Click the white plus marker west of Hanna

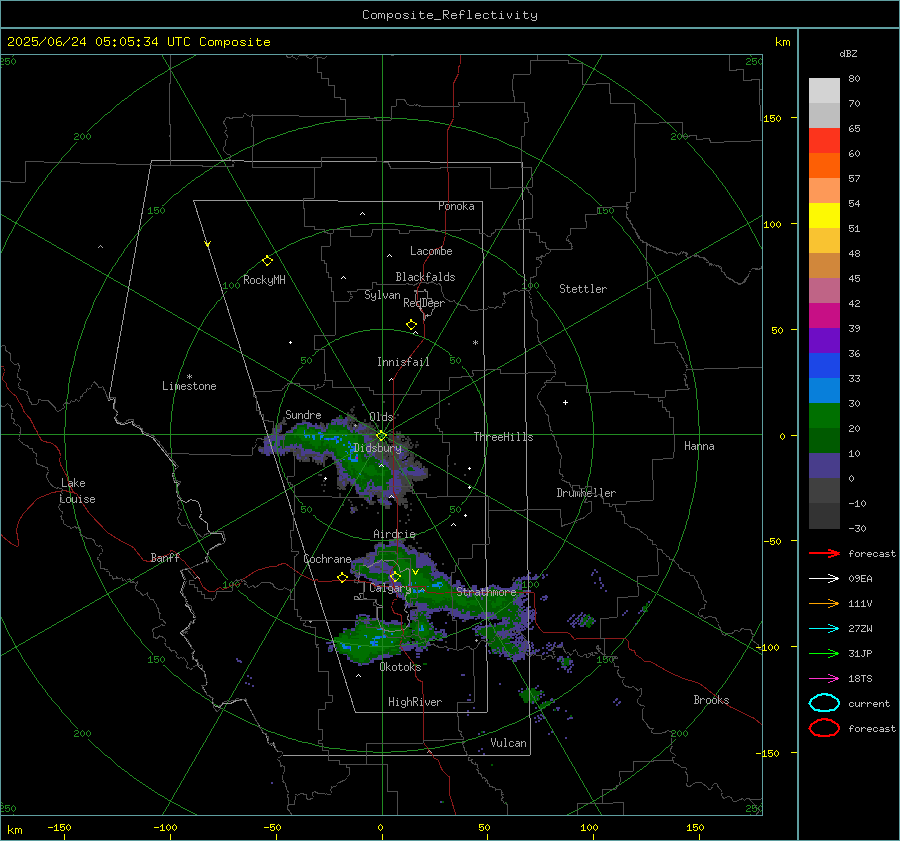point(565,402)
